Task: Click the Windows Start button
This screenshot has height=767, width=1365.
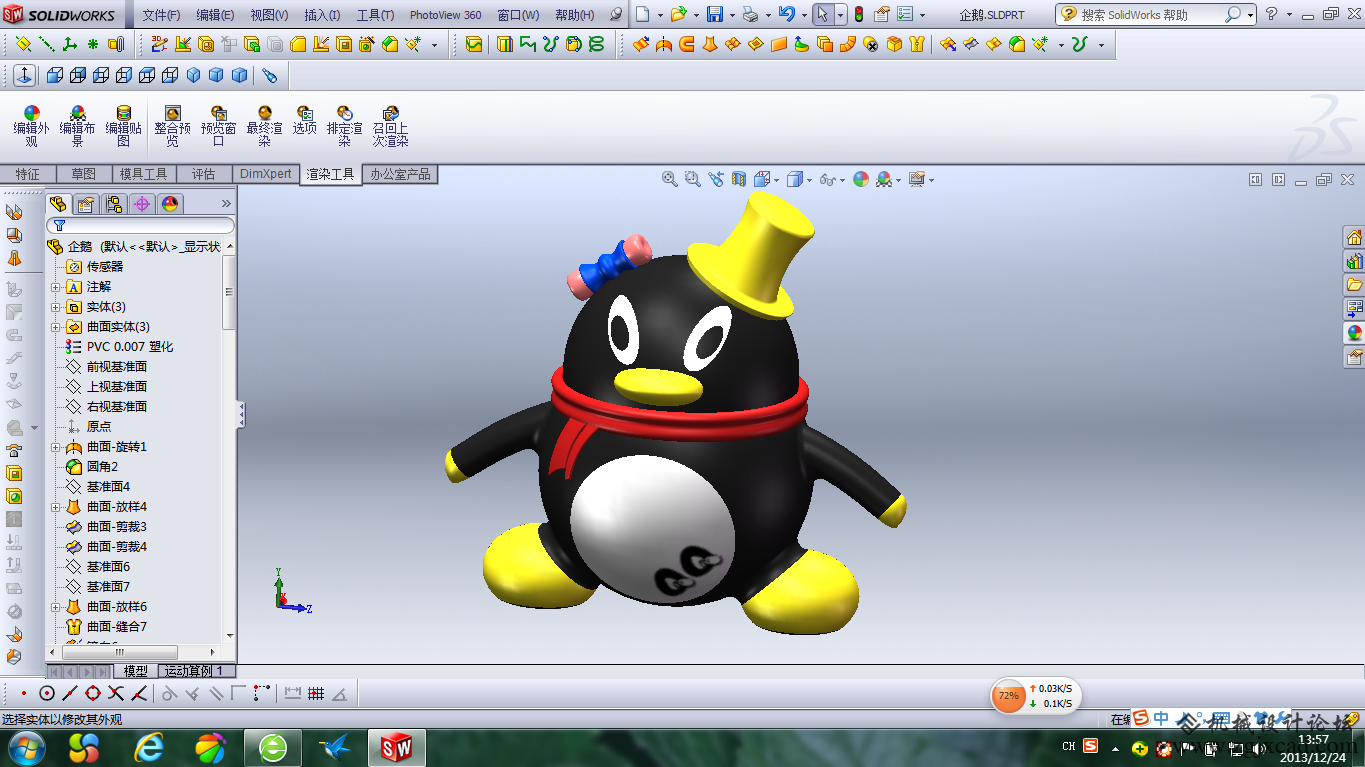Action: point(25,747)
